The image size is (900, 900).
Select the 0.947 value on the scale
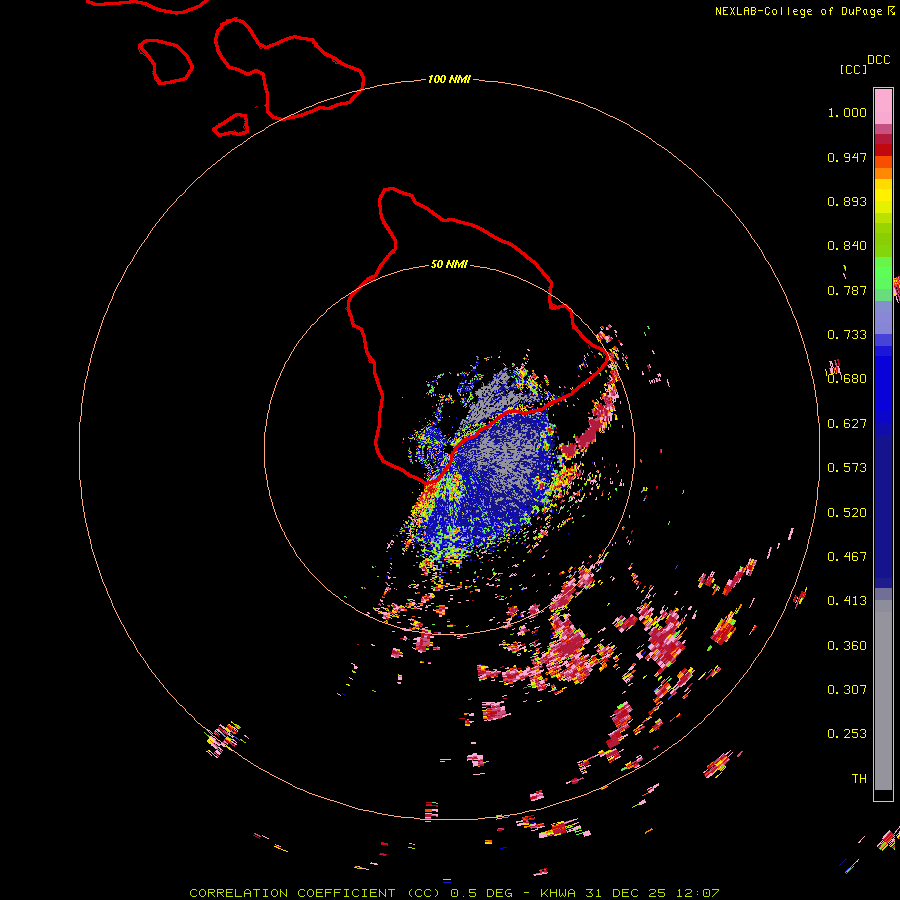pyautogui.click(x=847, y=157)
